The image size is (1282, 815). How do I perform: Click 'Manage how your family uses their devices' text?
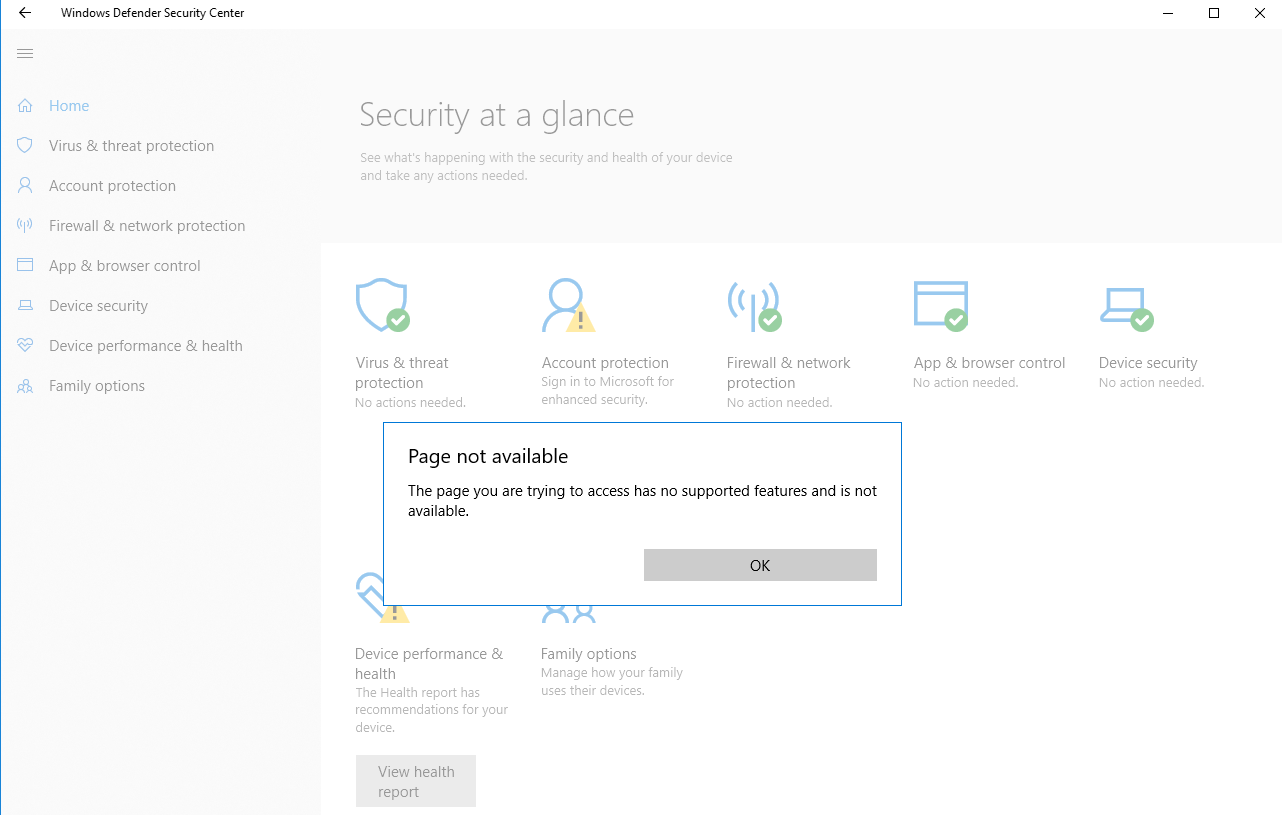coord(612,681)
